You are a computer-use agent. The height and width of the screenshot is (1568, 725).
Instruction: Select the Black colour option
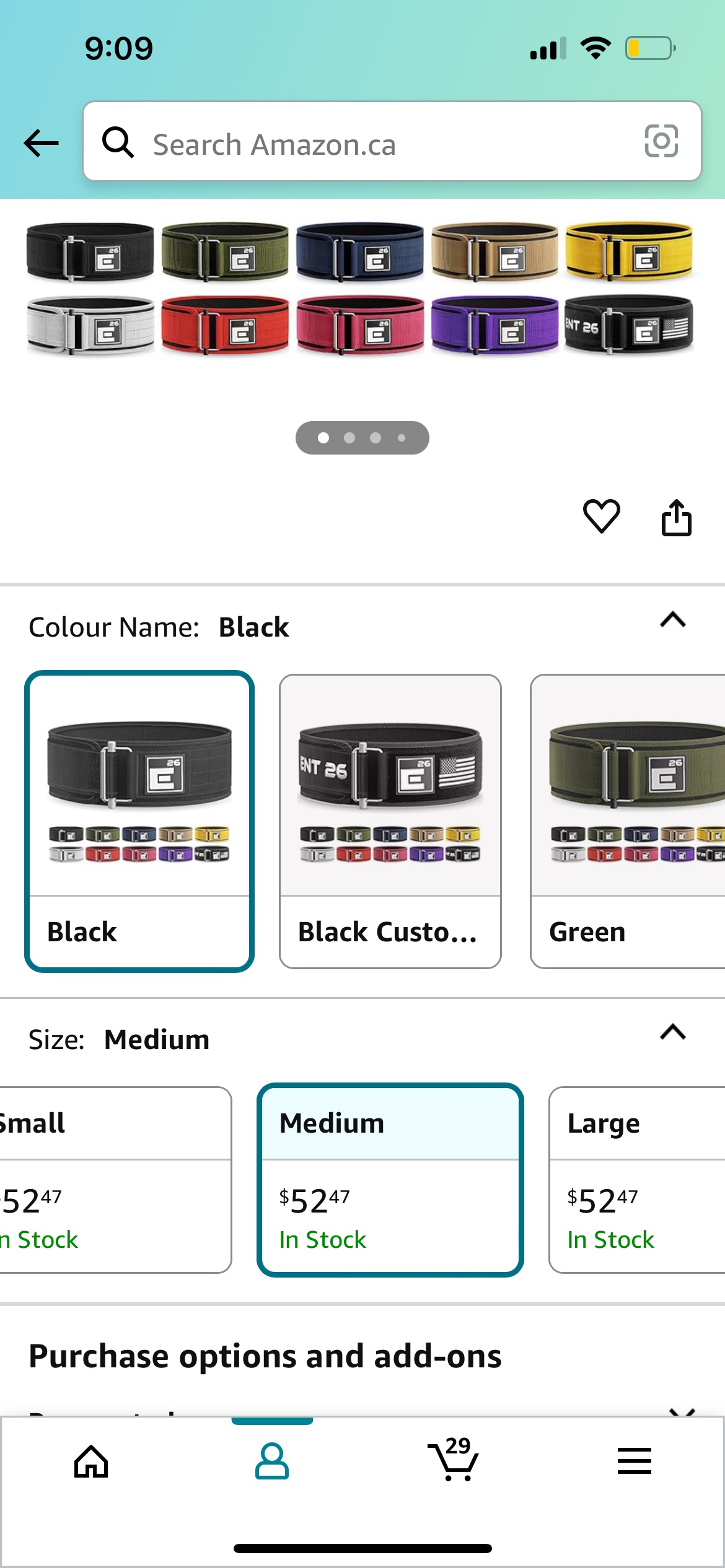coord(139,821)
